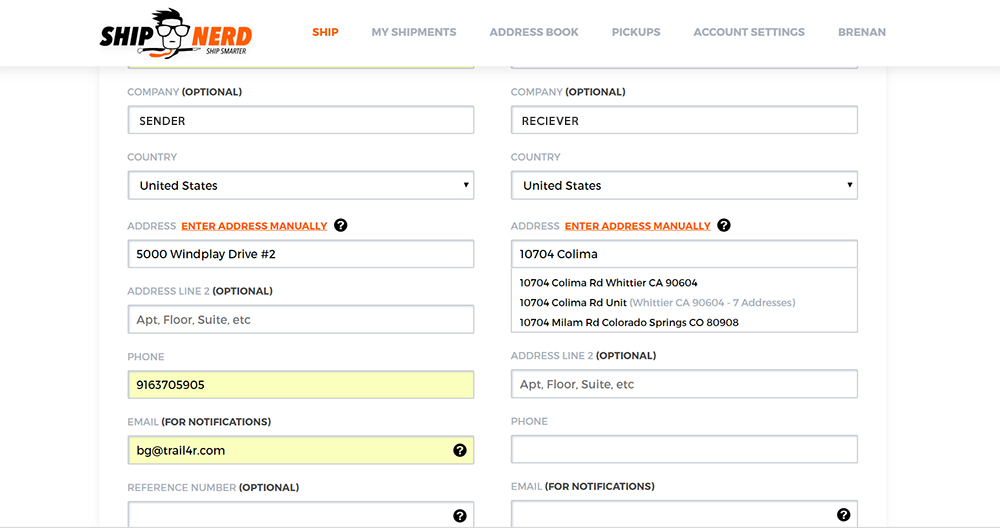
Task: Click receiver address help question-mark icon
Action: [x=724, y=226]
